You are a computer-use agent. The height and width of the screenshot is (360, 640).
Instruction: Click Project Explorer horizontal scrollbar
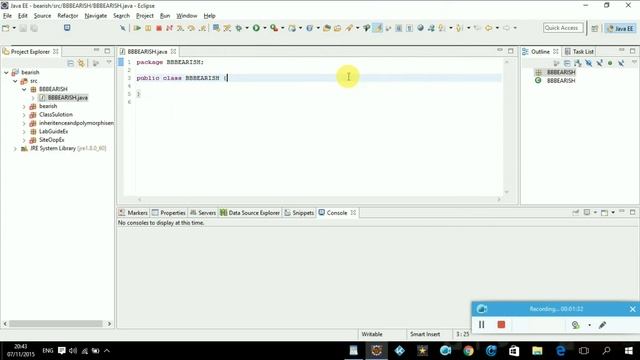coord(56,324)
